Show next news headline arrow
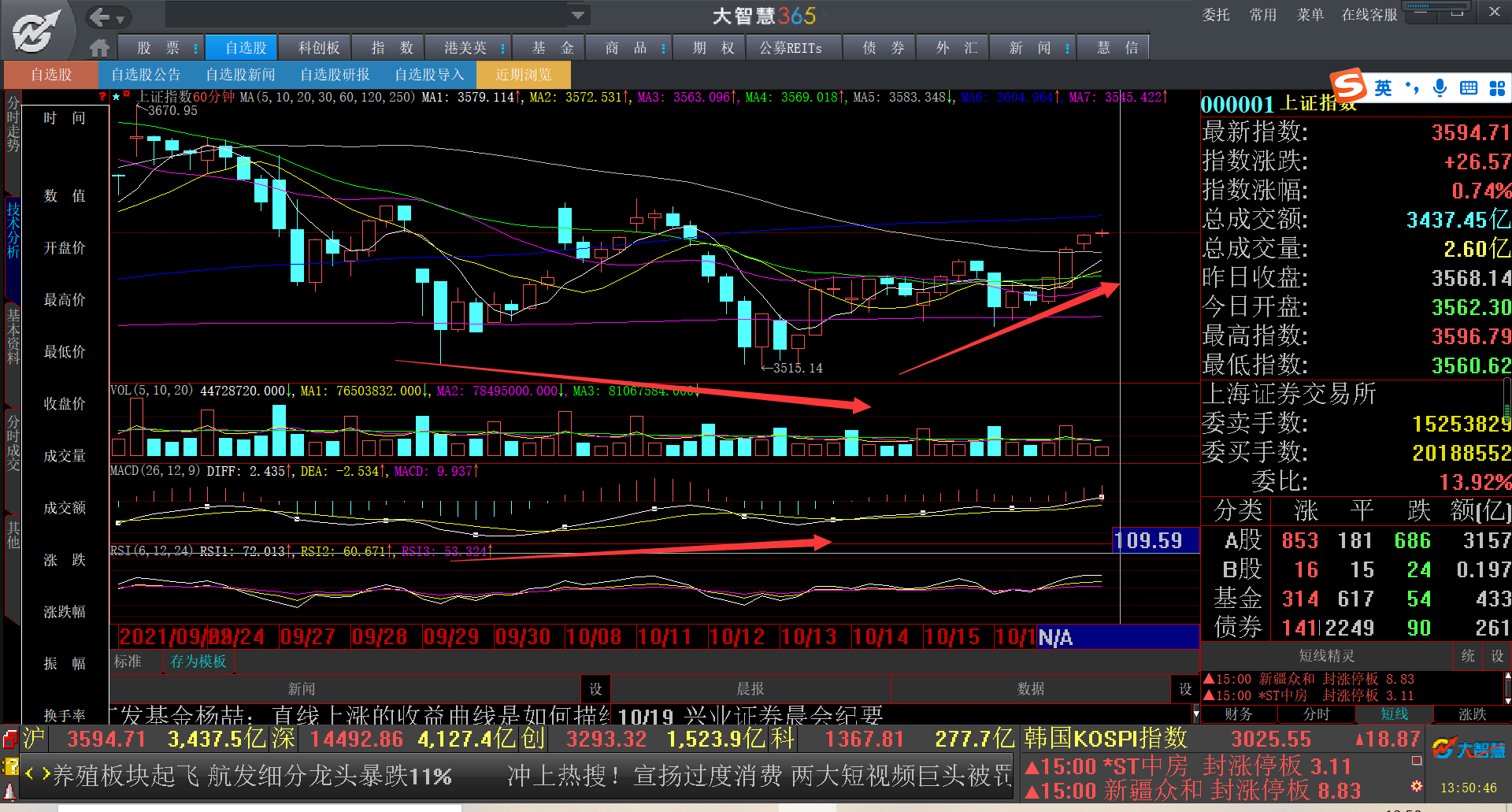This screenshot has height=812, width=1512. click(x=46, y=773)
